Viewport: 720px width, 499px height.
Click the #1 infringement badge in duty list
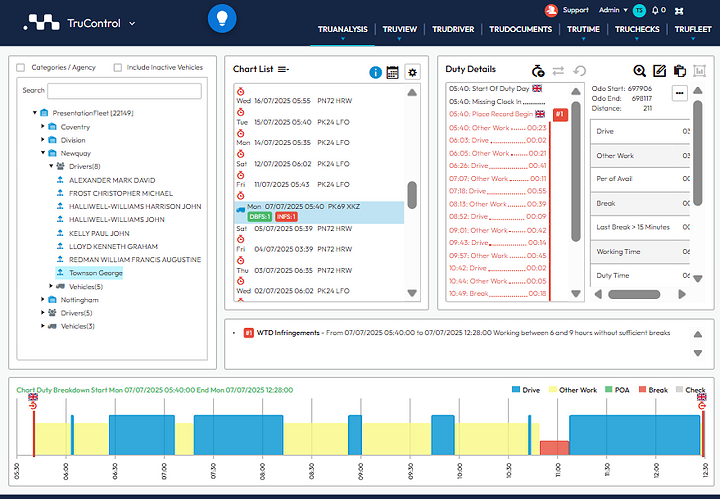(560, 114)
